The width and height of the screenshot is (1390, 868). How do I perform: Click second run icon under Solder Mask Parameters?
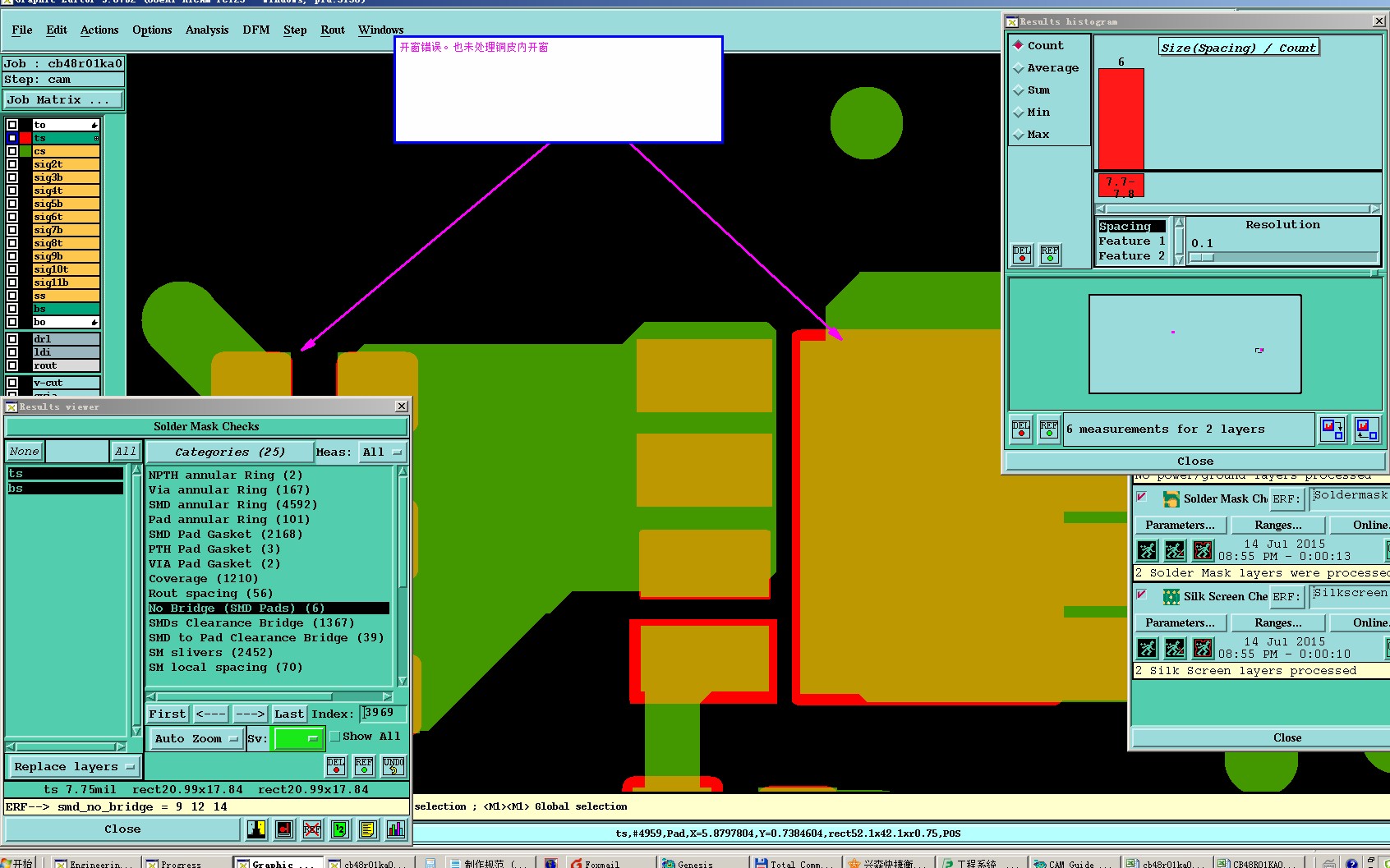[1176, 550]
